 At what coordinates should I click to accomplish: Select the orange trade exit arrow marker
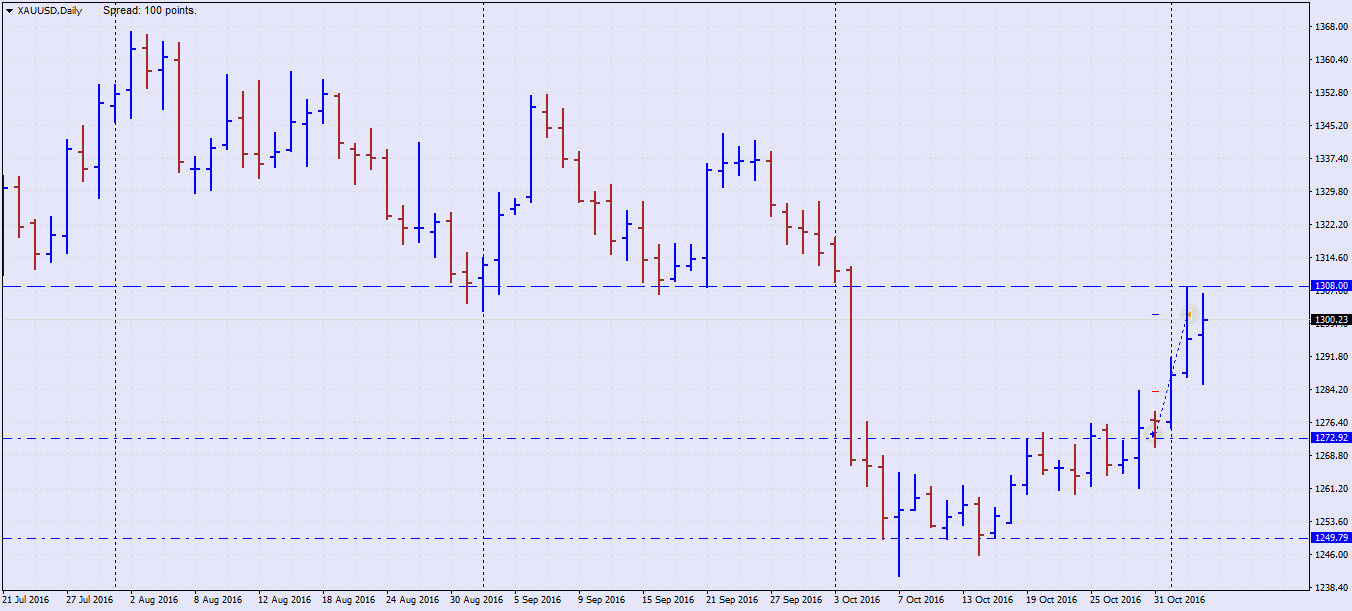pyautogui.click(x=1190, y=315)
